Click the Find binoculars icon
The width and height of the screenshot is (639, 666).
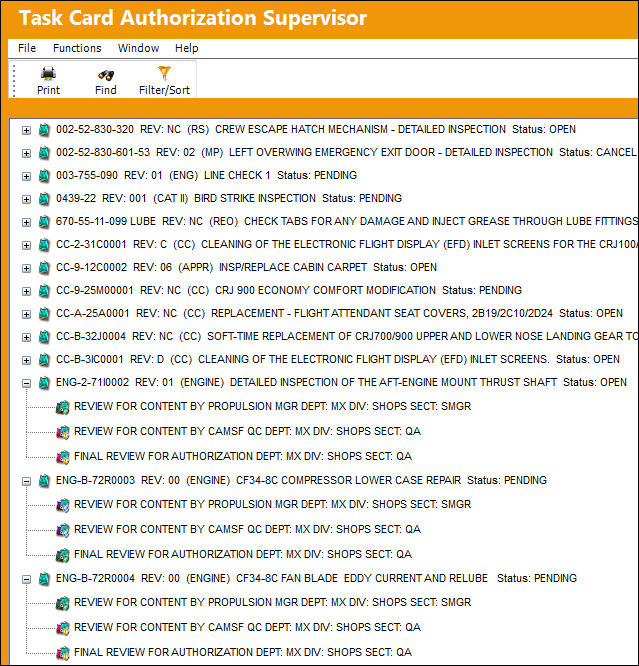point(105,75)
